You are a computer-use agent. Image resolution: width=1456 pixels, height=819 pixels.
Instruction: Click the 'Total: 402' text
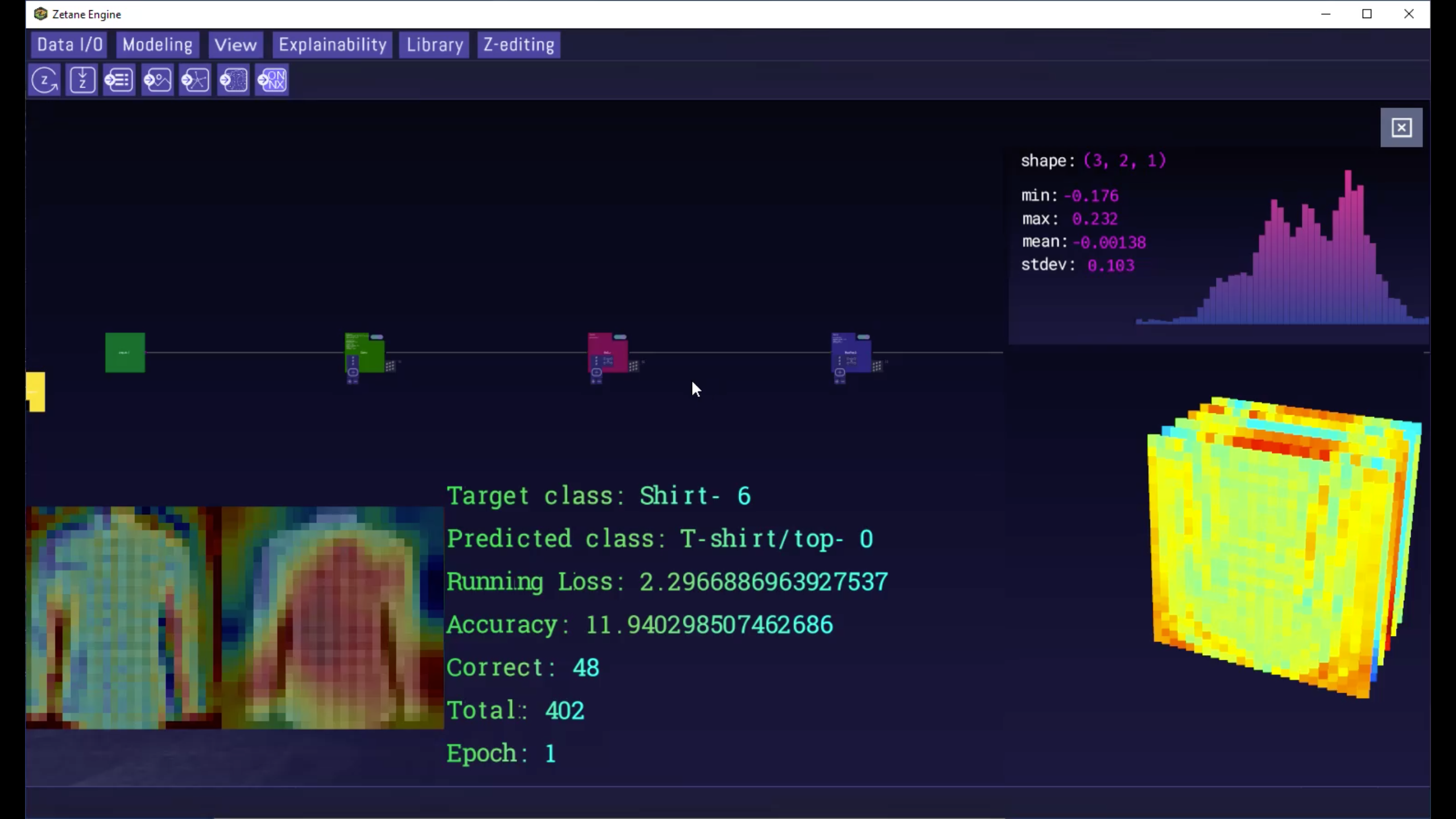[515, 710]
